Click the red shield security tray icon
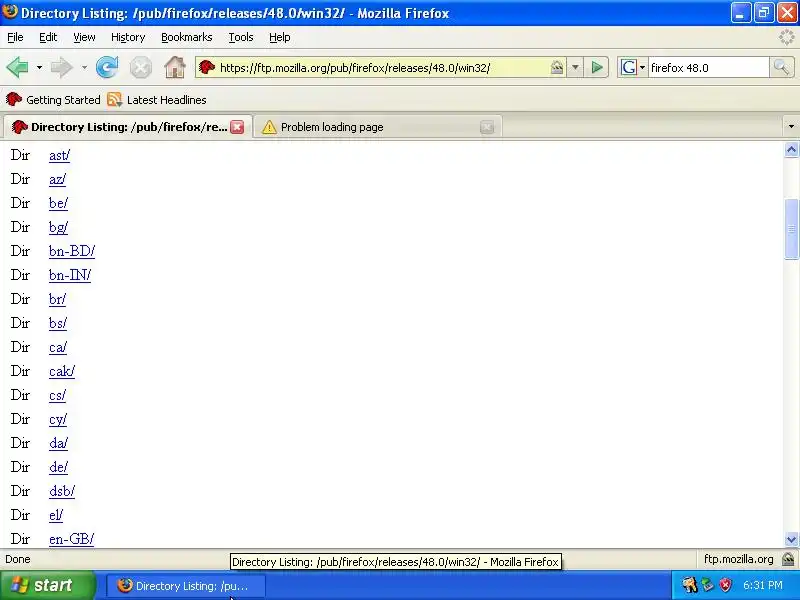Image resolution: width=800 pixels, height=600 pixels. tap(725, 585)
